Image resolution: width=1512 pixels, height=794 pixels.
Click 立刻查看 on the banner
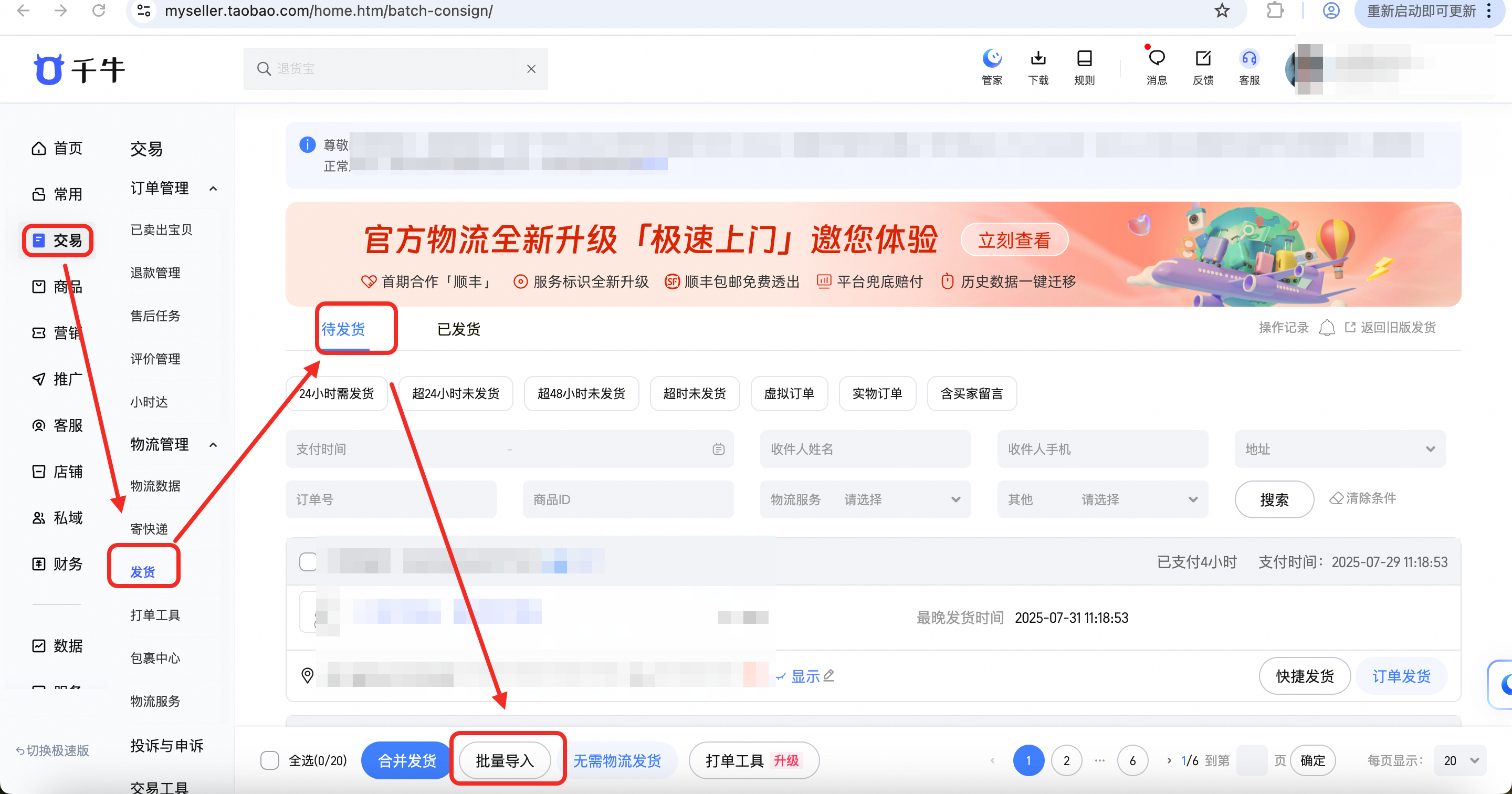coord(1014,239)
